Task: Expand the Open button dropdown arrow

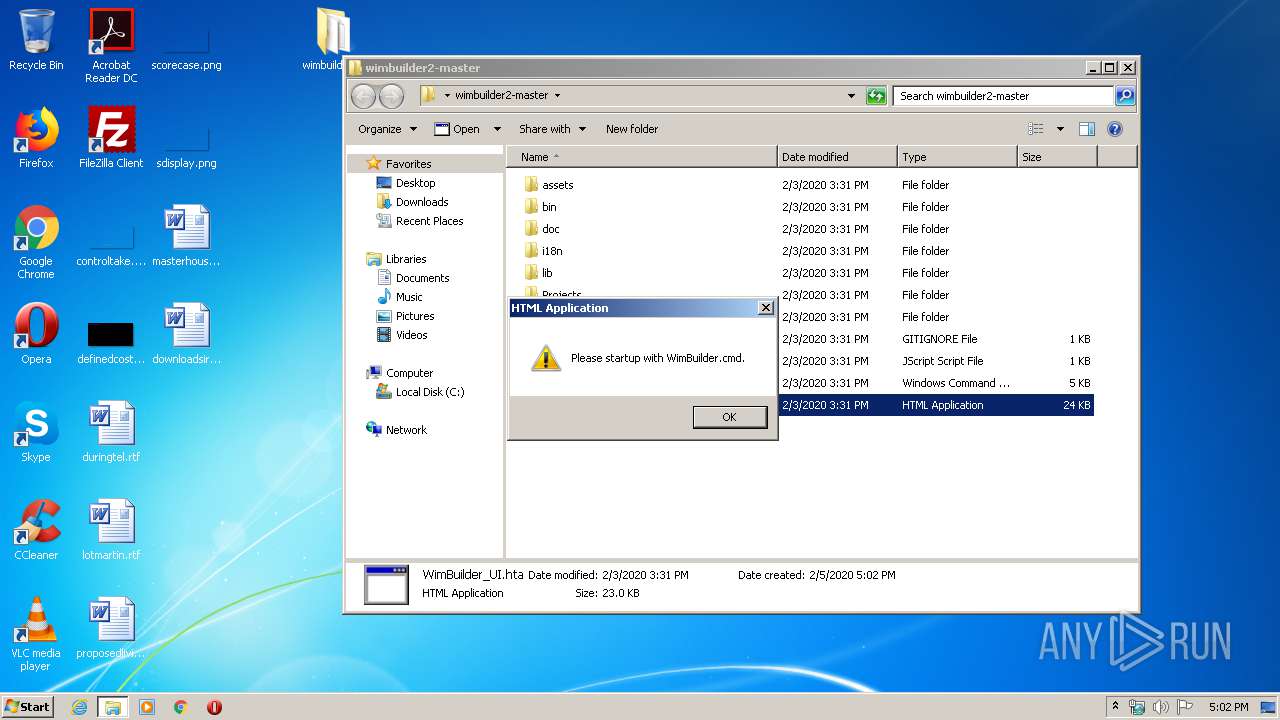Action: [x=496, y=129]
